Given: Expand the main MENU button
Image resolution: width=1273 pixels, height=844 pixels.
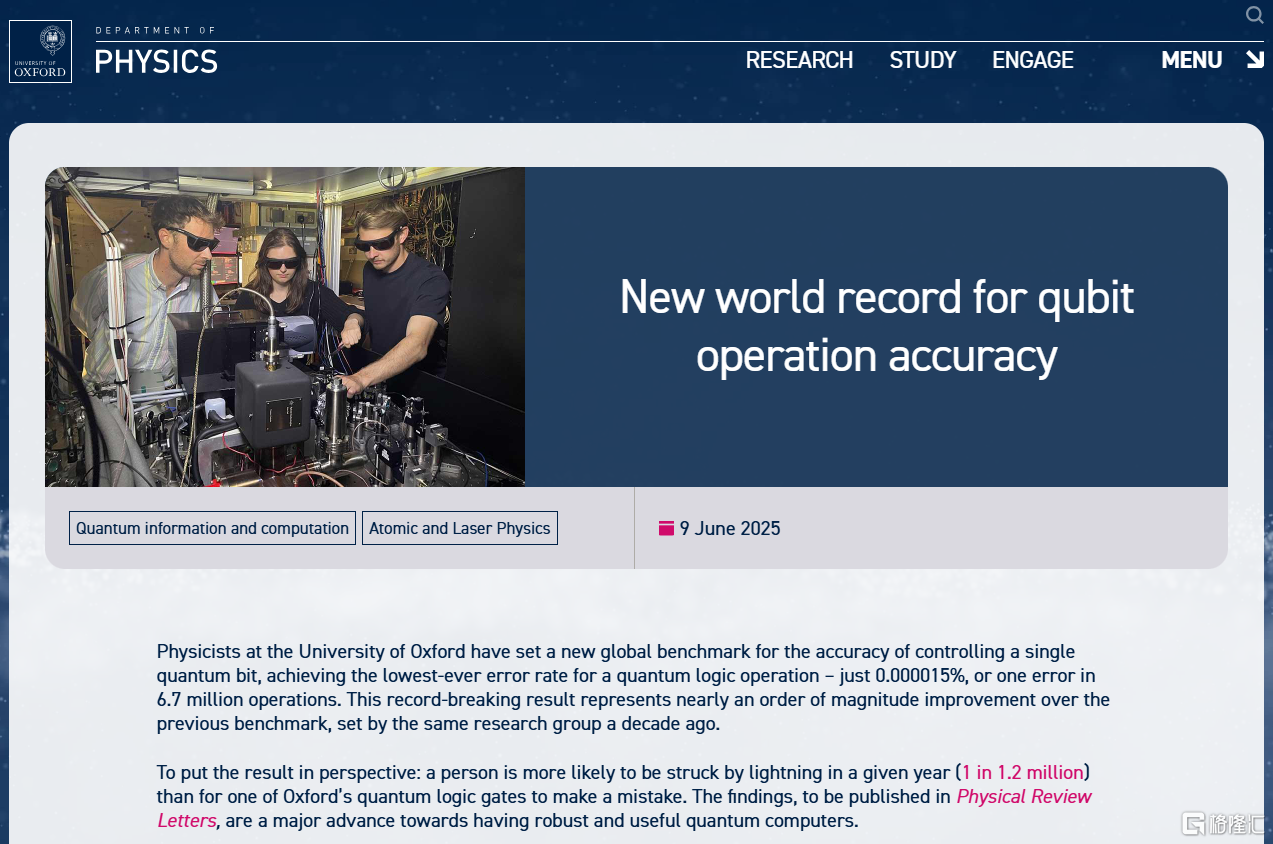Looking at the screenshot, I should (1191, 60).
